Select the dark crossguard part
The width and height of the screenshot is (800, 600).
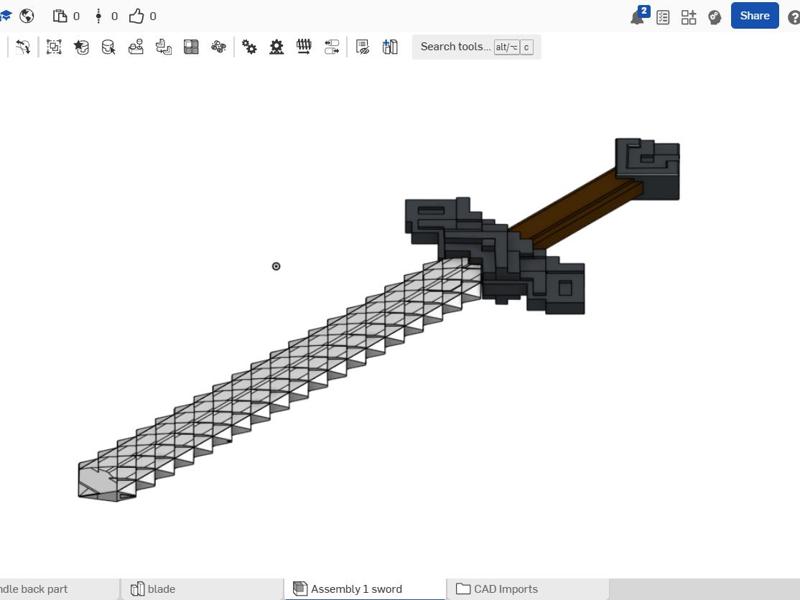point(500,255)
